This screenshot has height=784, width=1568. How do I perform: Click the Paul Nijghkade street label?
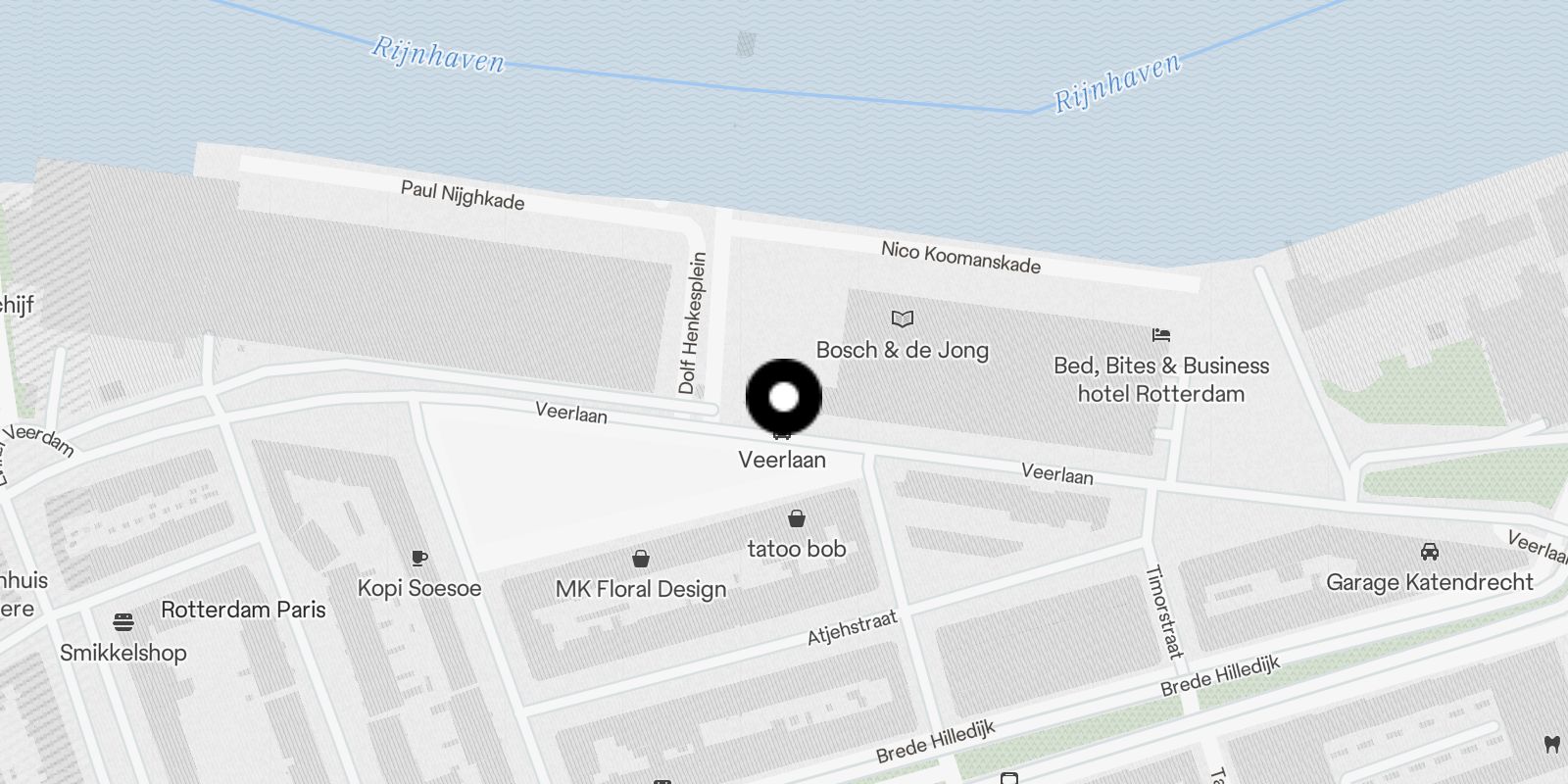(x=463, y=194)
